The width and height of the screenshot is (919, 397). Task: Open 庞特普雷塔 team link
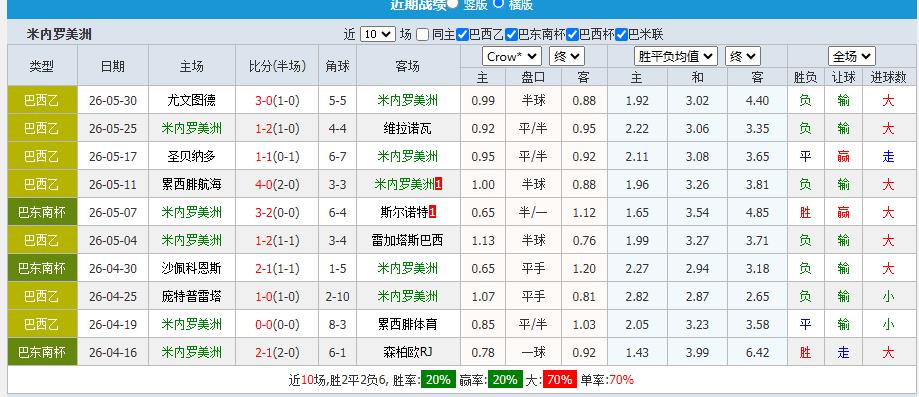point(192,297)
